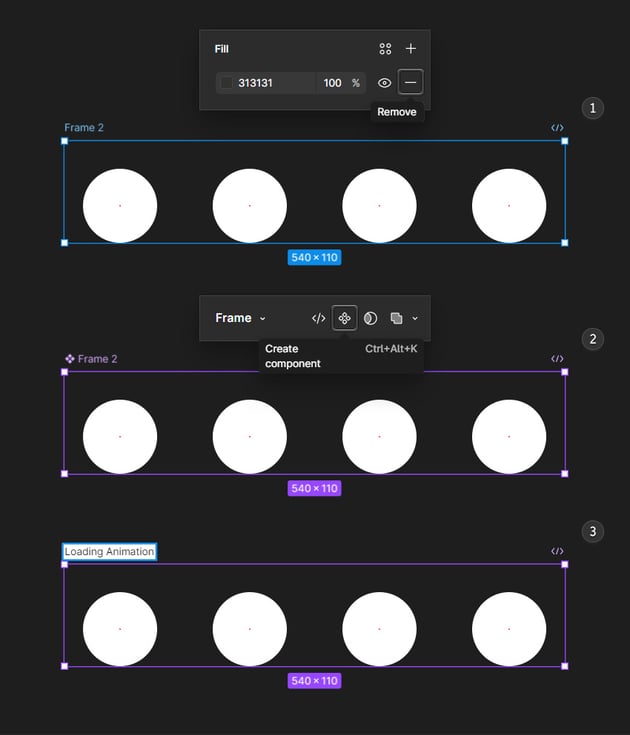Click code icon beside Loading Animation
The height and width of the screenshot is (735, 630).
[x=557, y=551]
